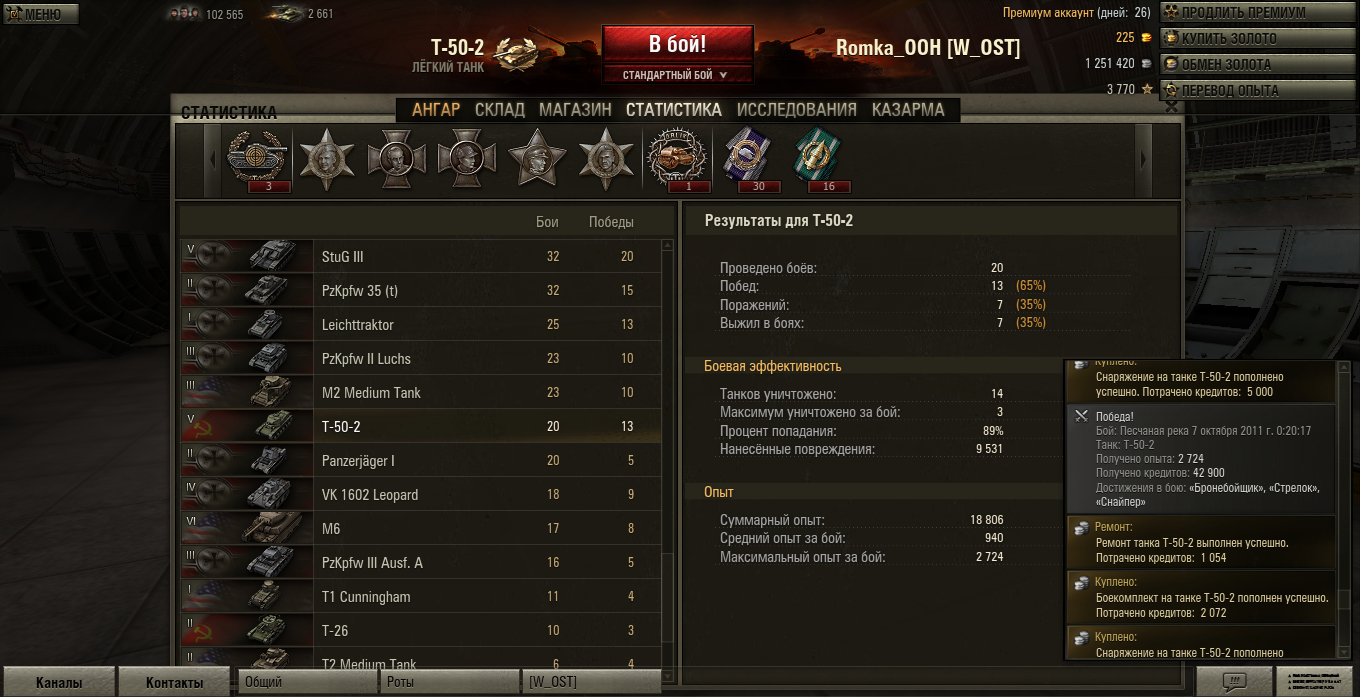This screenshot has width=1360, height=697.
Task: Click the medal icon with counter 3
Action: pyautogui.click(x=258, y=159)
